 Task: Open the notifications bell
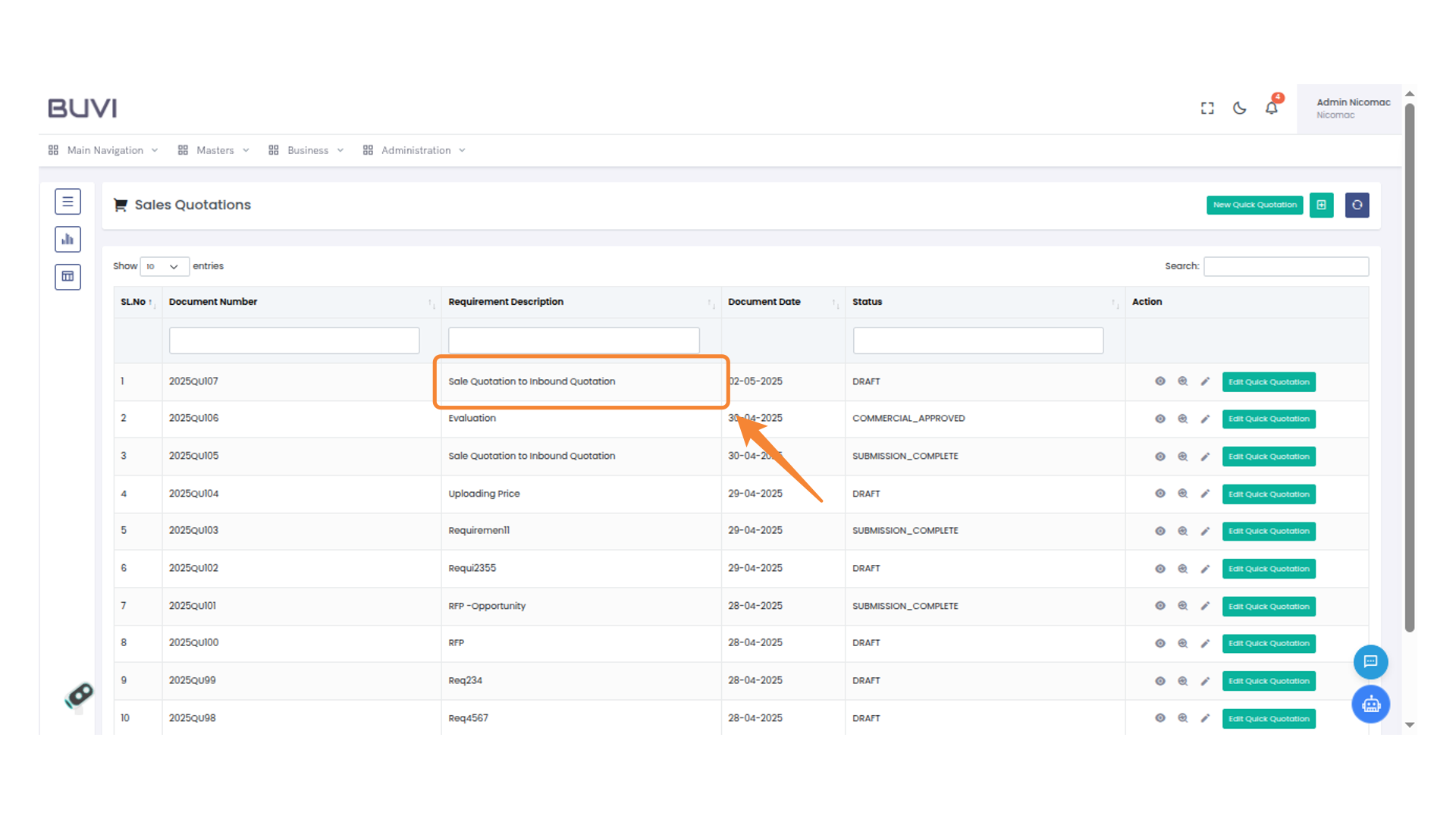point(1272,108)
